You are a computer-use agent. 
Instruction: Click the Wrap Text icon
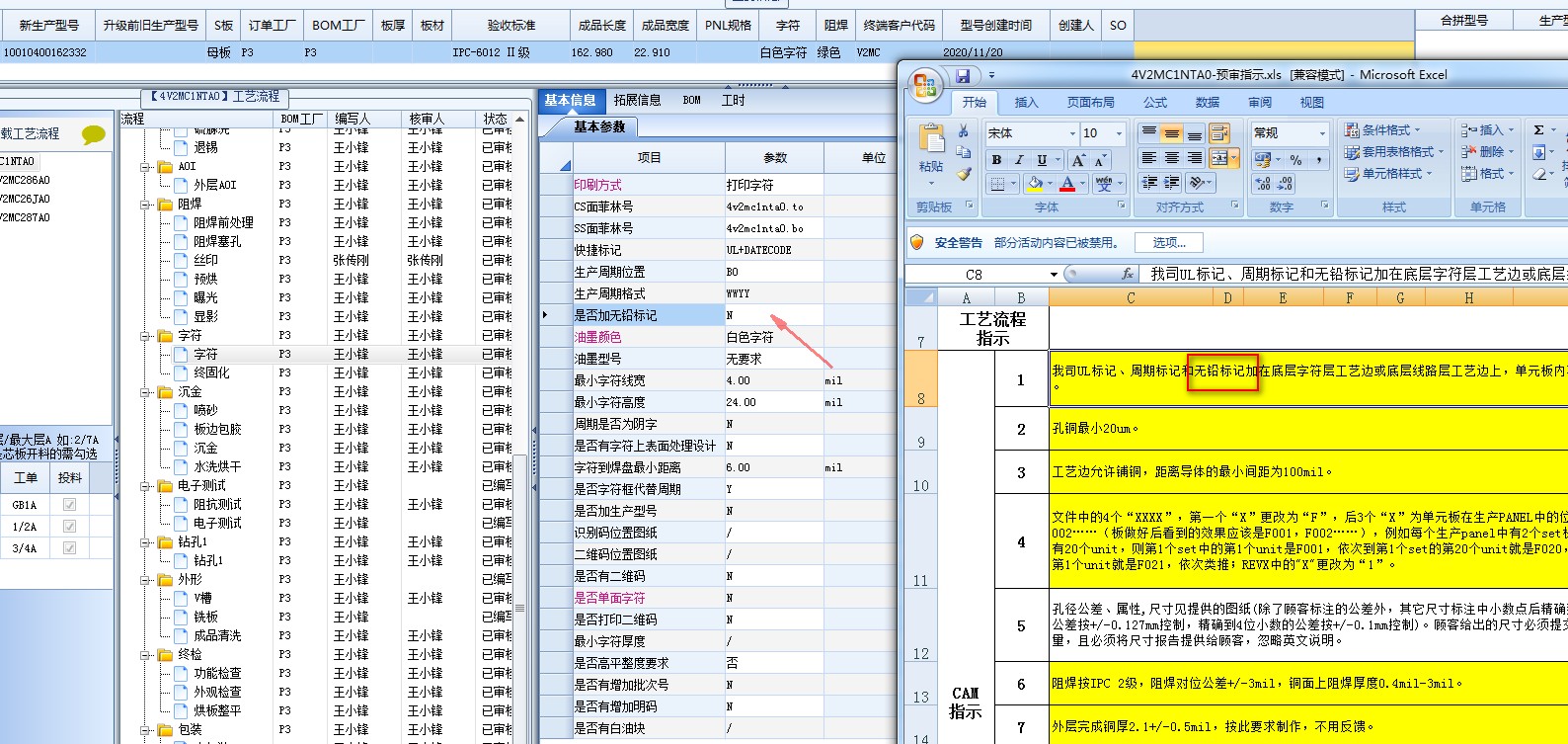[x=1218, y=133]
